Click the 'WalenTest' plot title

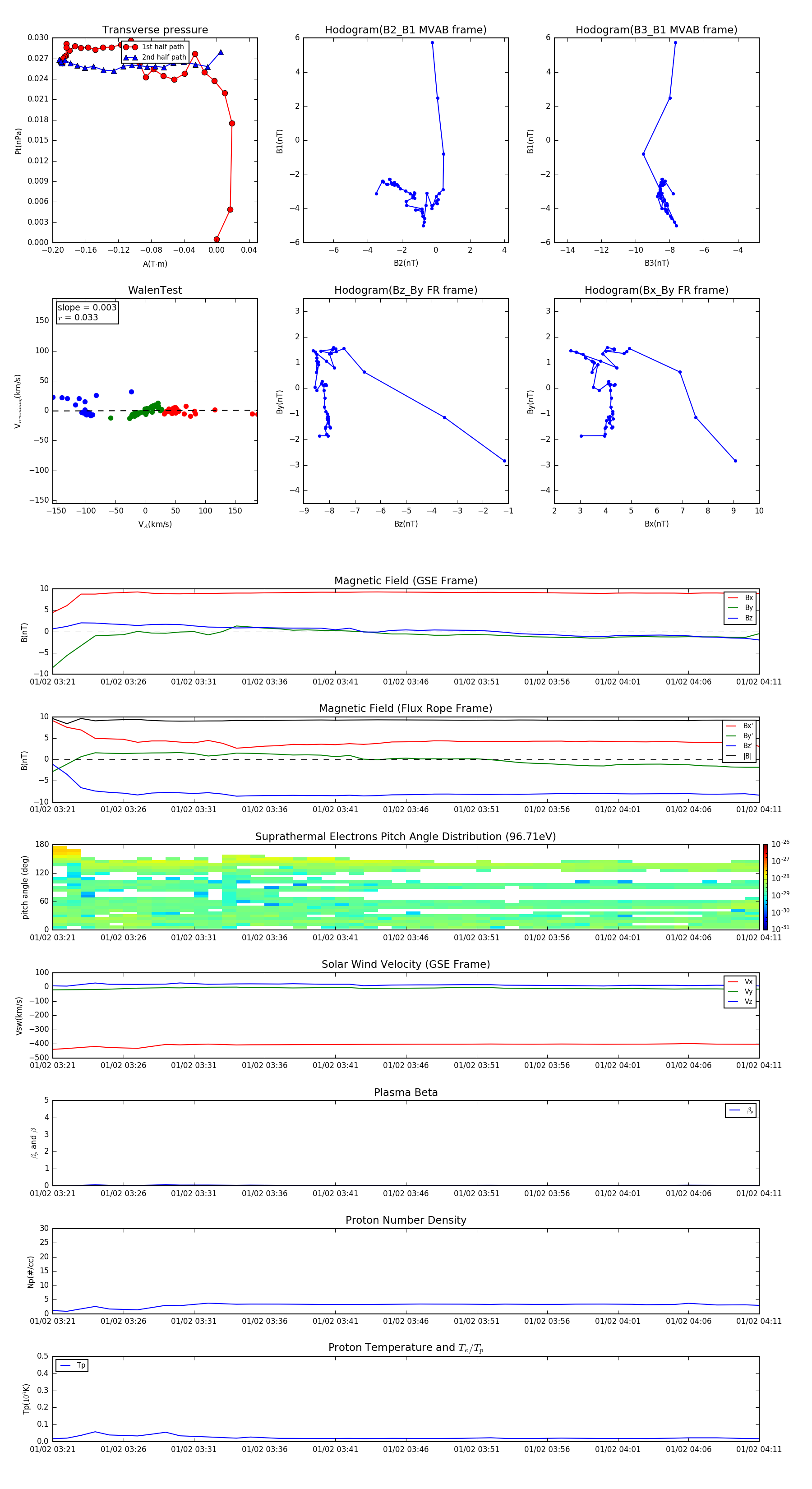pyautogui.click(x=155, y=290)
